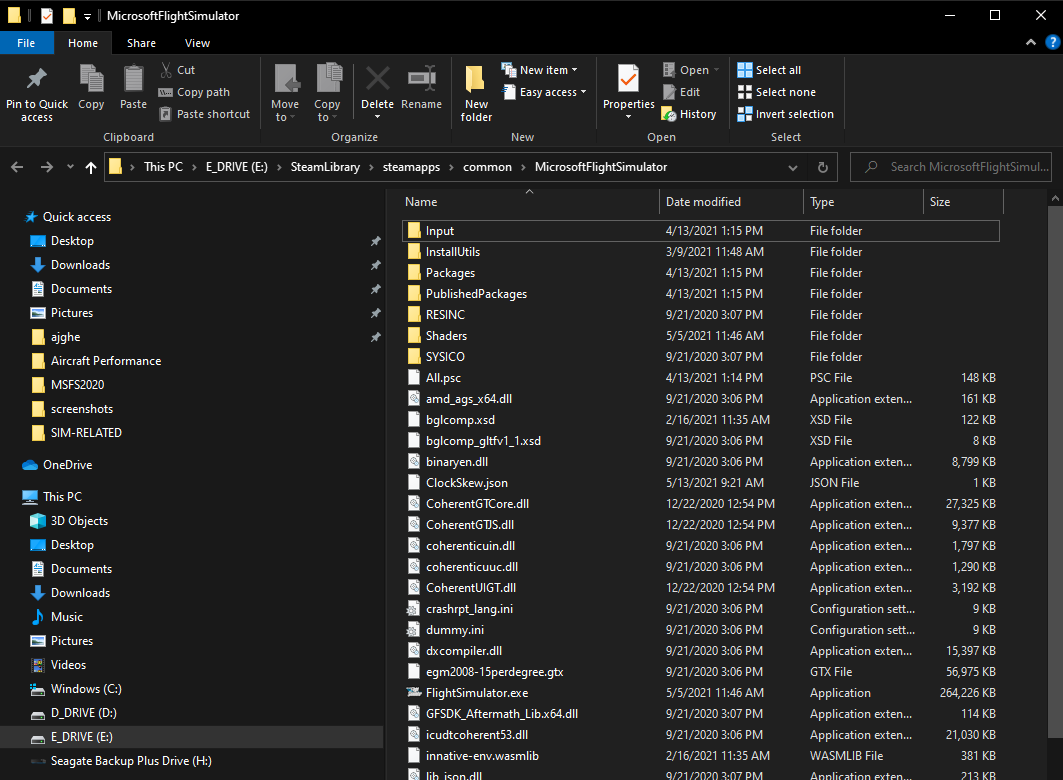Image resolution: width=1063 pixels, height=780 pixels.
Task: Click common in the address path
Action: click(487, 167)
